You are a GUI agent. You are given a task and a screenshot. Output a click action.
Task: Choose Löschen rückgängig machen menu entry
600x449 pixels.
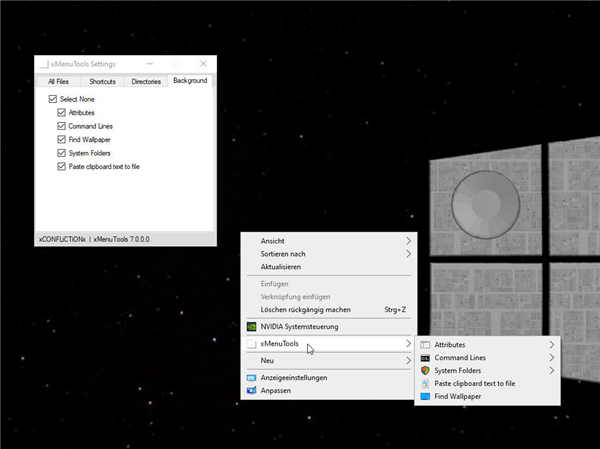tap(305, 310)
